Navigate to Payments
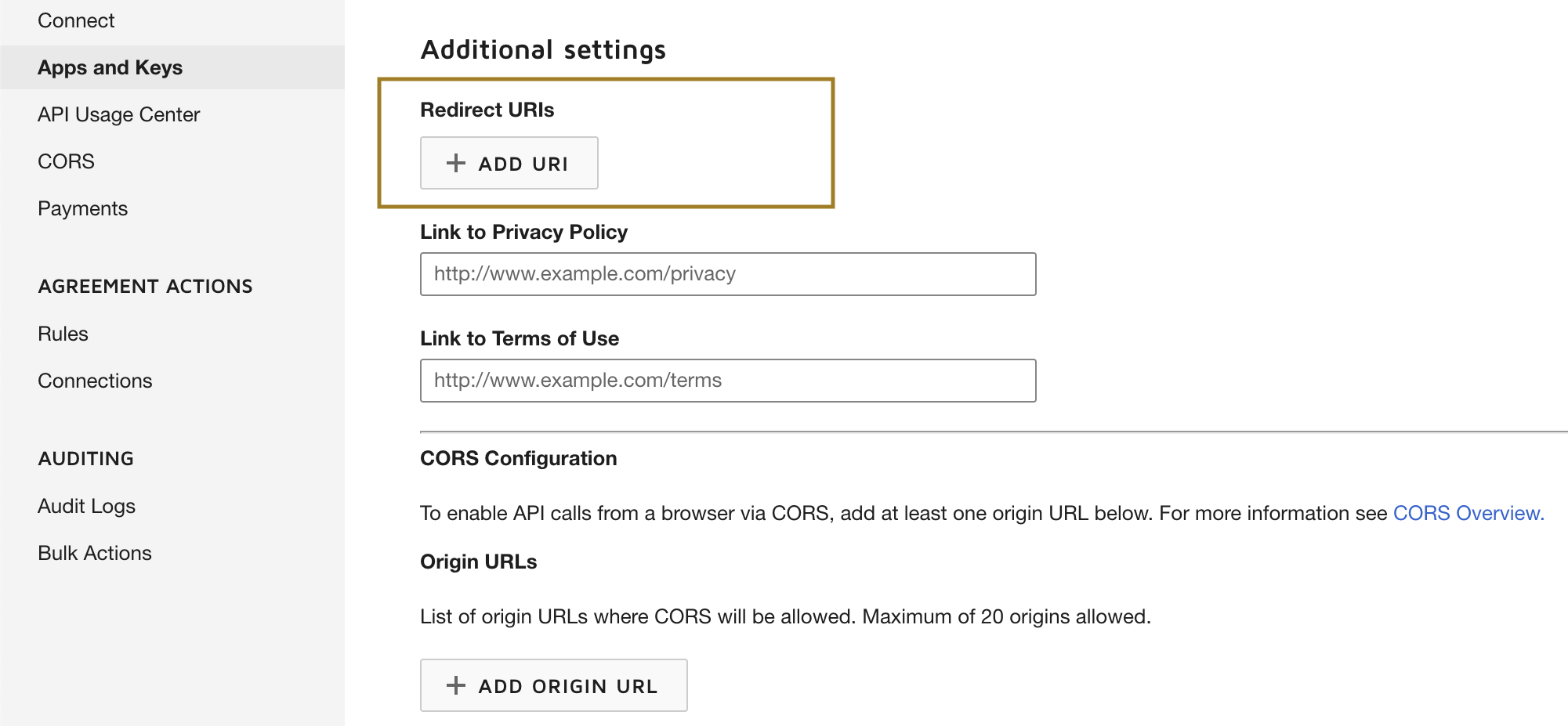Viewport: 1568px width, 726px height. click(x=82, y=208)
